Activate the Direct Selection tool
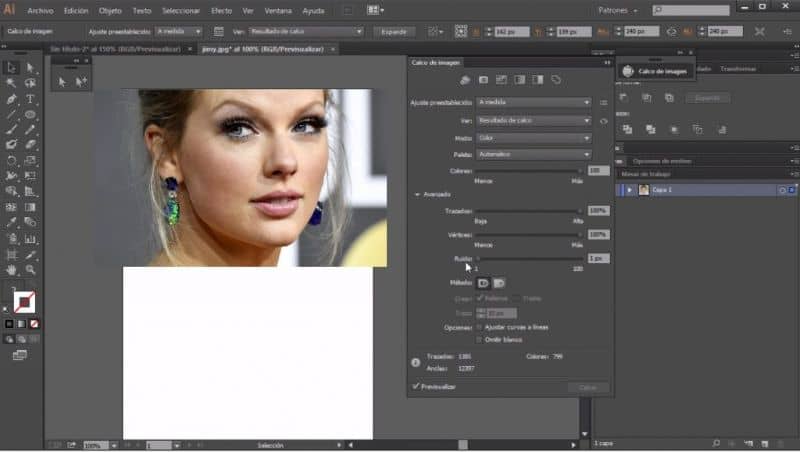The height and width of the screenshot is (452, 800). pos(31,68)
